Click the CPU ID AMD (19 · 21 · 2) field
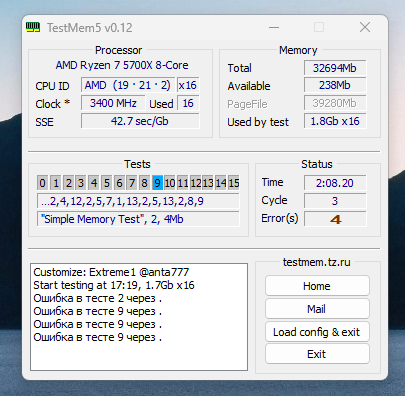 coord(128,85)
